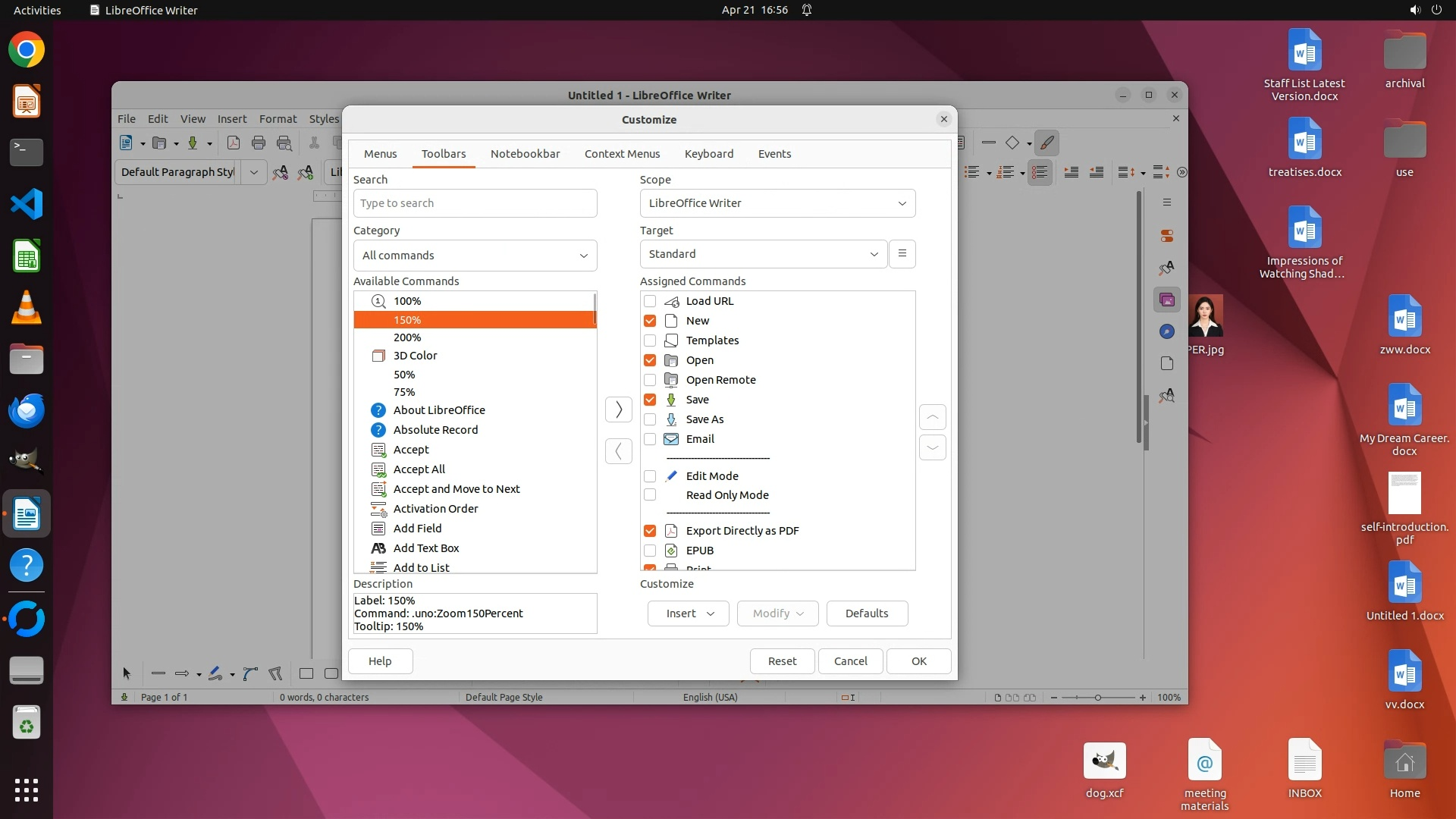Expand the Category All commands dropdown

pos(475,256)
